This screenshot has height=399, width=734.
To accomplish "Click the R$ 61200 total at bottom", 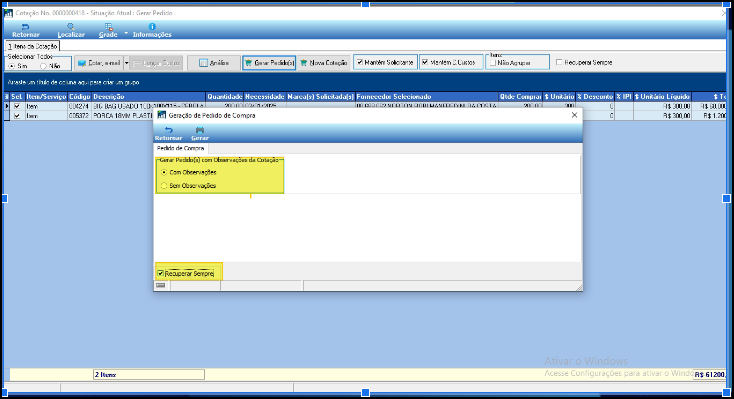I will tap(710, 375).
